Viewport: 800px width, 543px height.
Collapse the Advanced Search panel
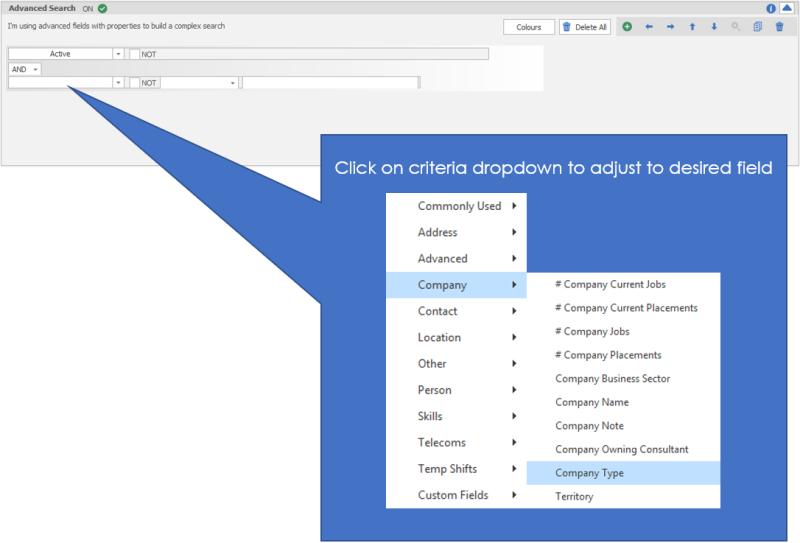coord(786,8)
